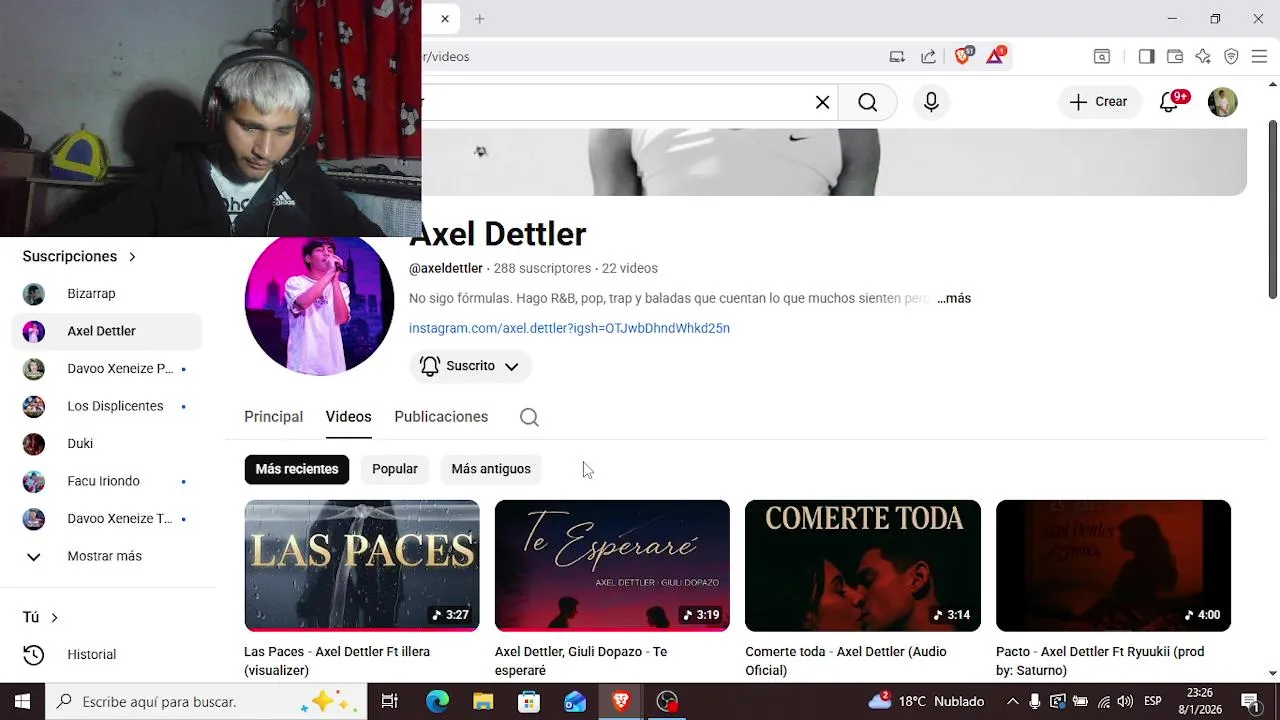Screen dimensions: 1280x720
Task: Click the tab search icon in browser toolbar
Action: 1102,57
